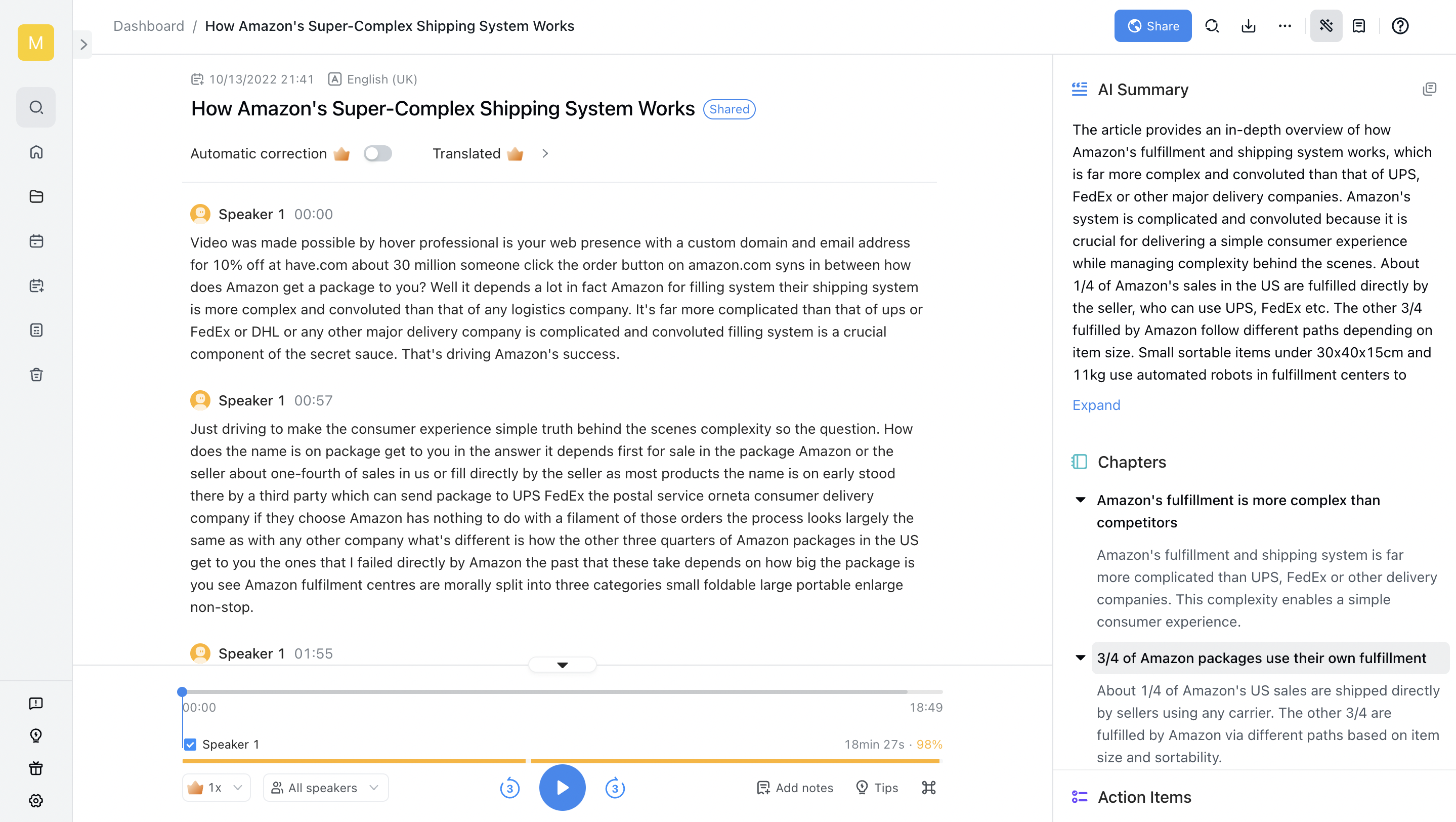This screenshot has width=1456, height=822.
Task: Click the 01:55 timestamp
Action: (313, 653)
